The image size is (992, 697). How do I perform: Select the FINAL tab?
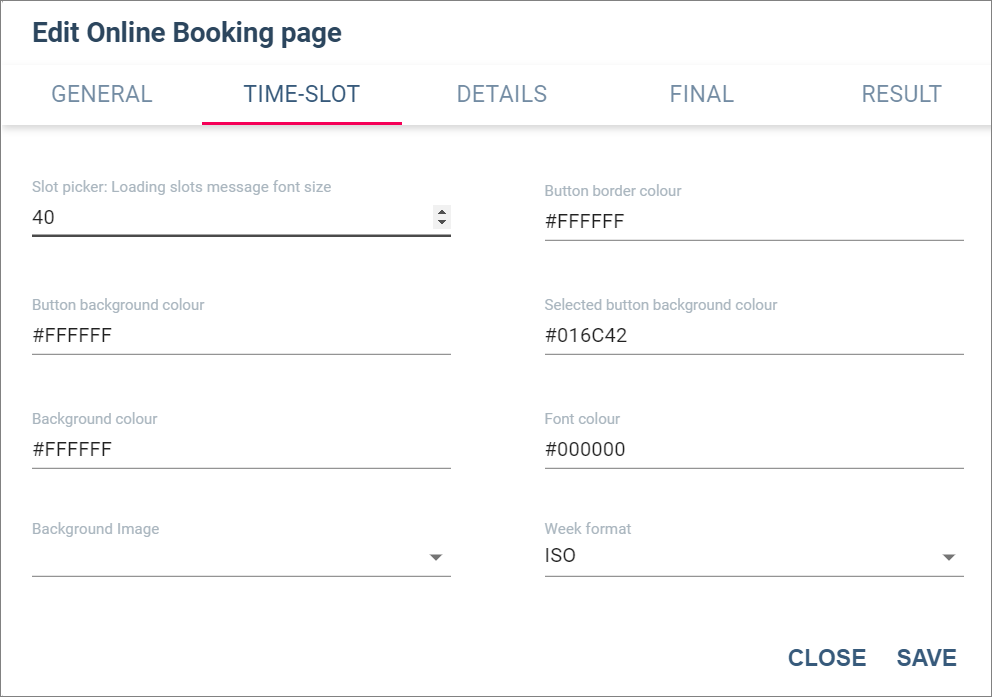[702, 94]
